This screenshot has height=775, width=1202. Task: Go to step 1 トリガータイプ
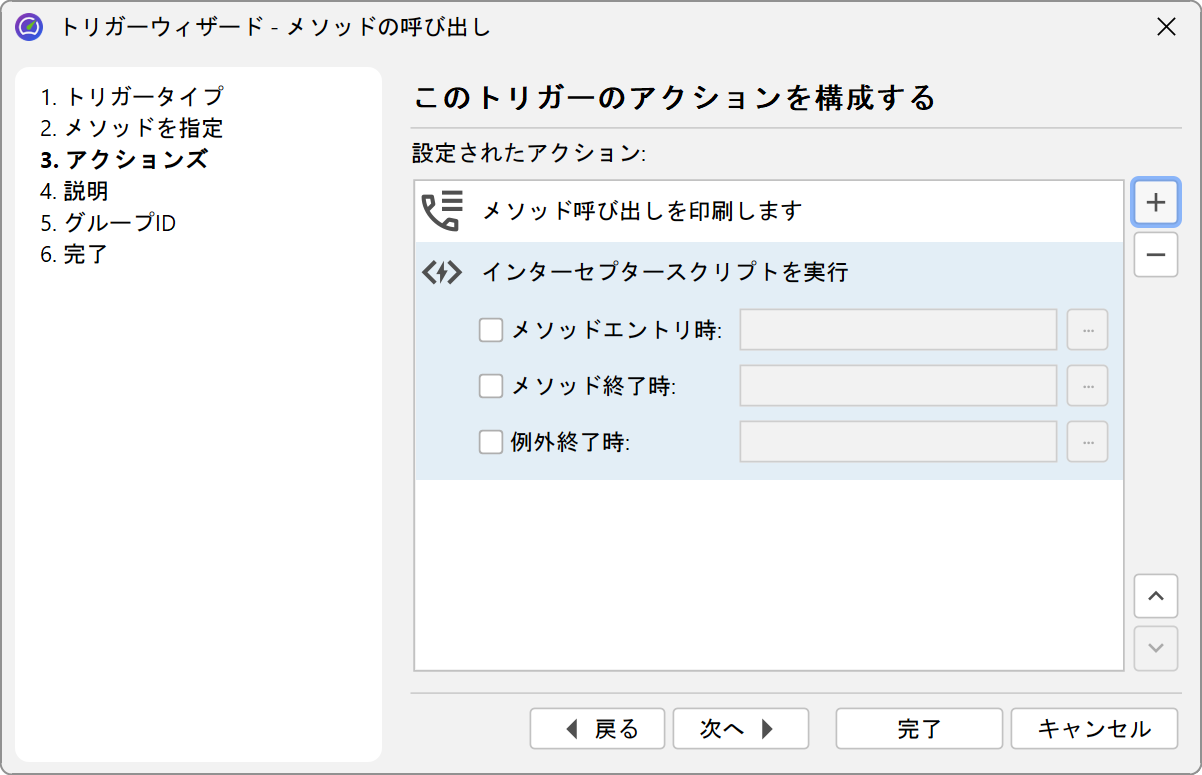(x=132, y=97)
